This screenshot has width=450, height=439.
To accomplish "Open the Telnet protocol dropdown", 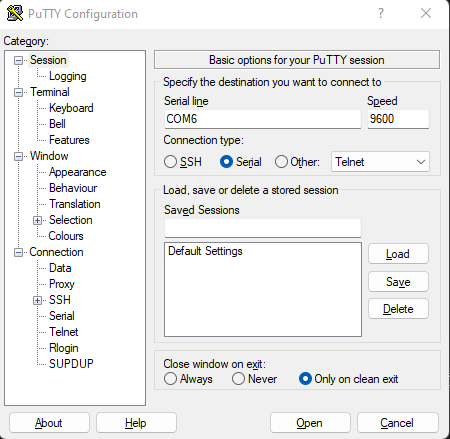I will pyautogui.click(x=380, y=162).
